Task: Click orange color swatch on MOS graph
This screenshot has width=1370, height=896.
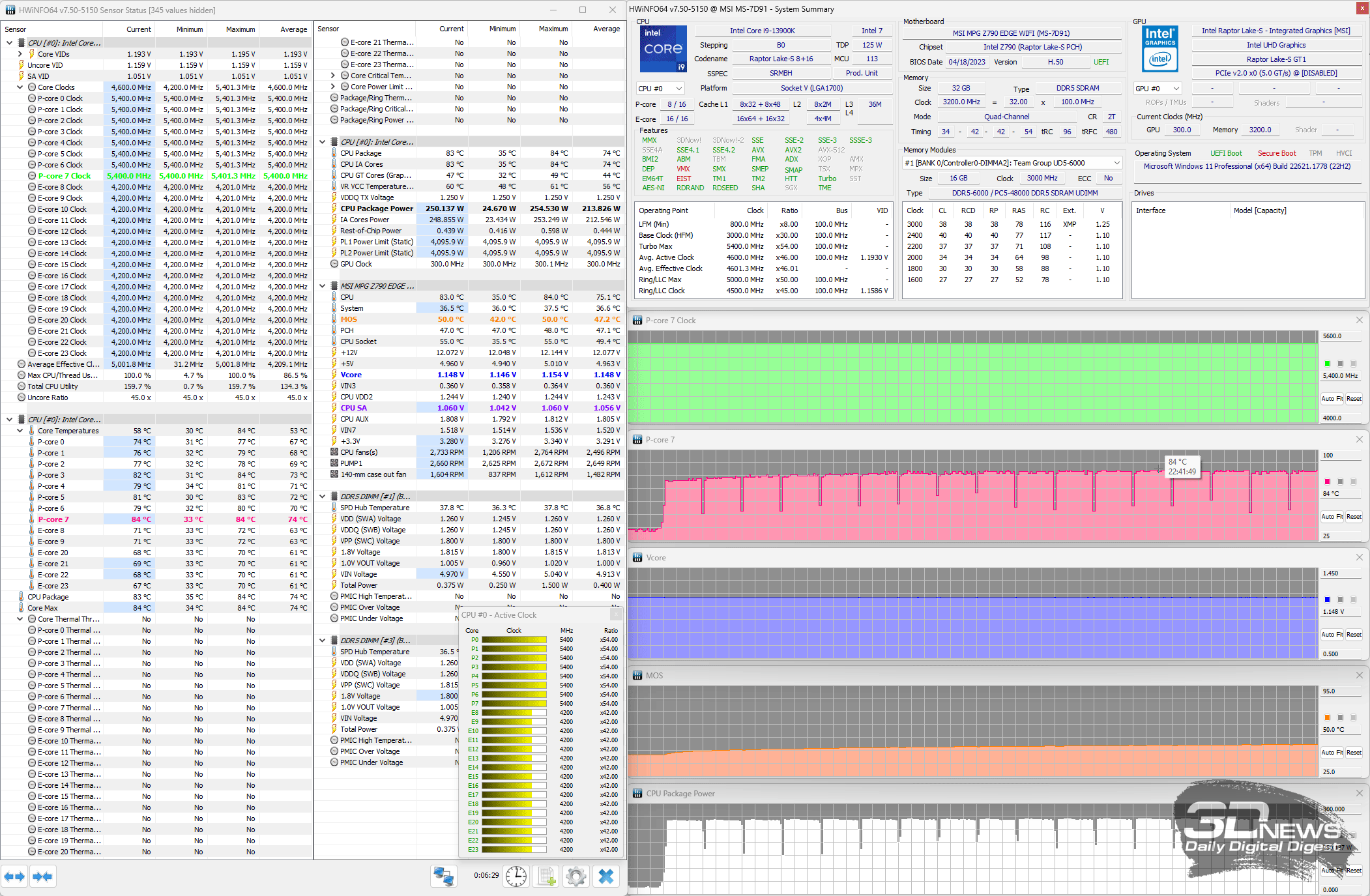Action: coord(1327,717)
